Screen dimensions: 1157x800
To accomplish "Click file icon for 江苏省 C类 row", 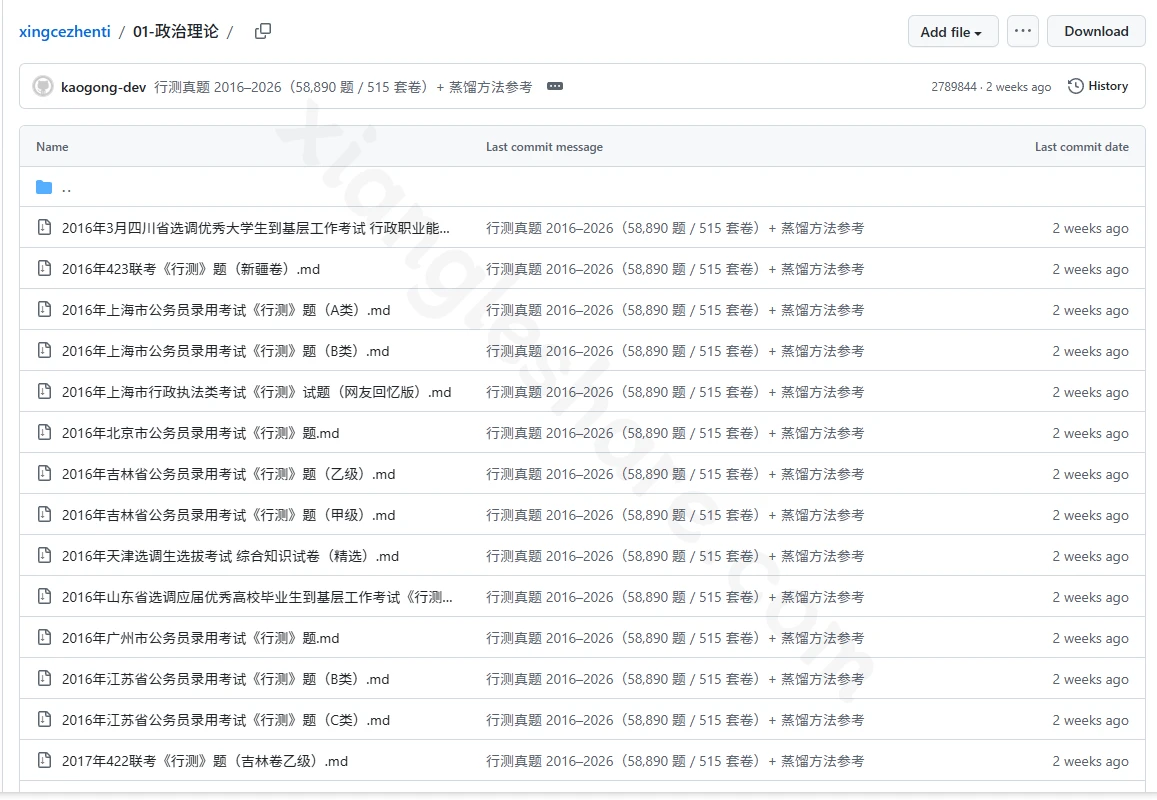I will coord(44,720).
